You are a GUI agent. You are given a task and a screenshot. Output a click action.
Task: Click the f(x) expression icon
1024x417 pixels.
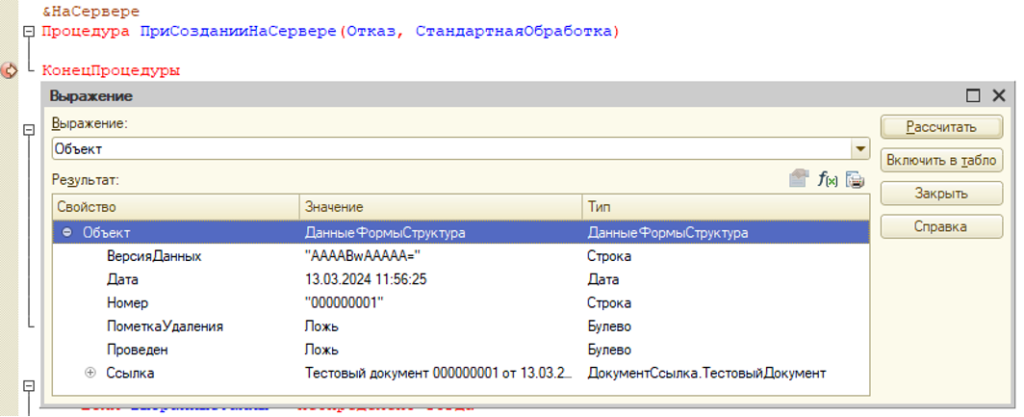pos(827,179)
